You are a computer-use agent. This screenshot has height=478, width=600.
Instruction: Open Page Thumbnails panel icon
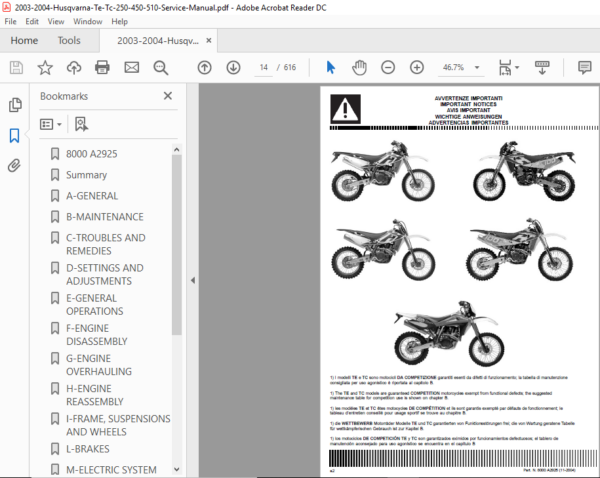pos(15,105)
